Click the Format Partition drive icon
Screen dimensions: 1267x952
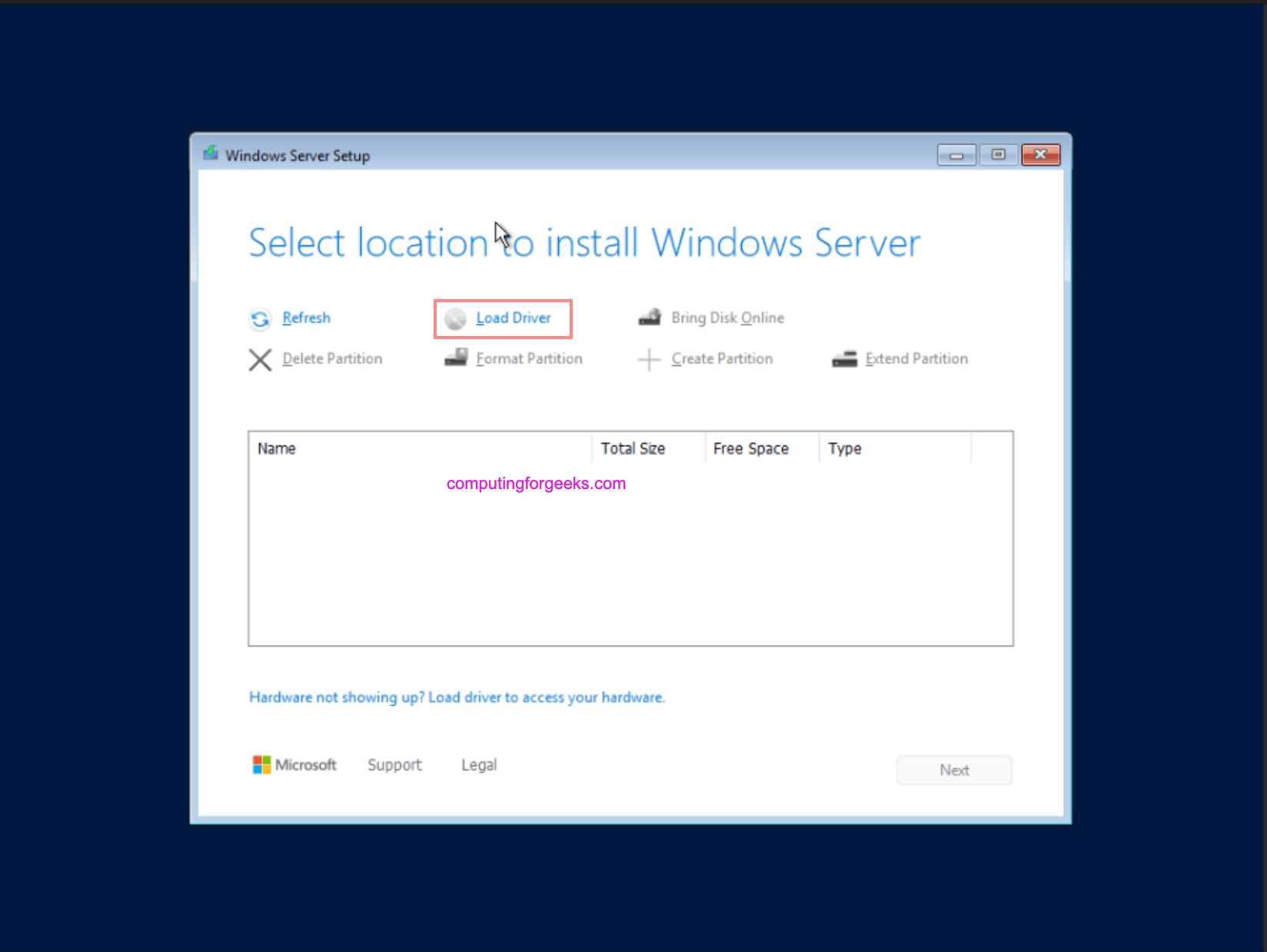(x=455, y=358)
